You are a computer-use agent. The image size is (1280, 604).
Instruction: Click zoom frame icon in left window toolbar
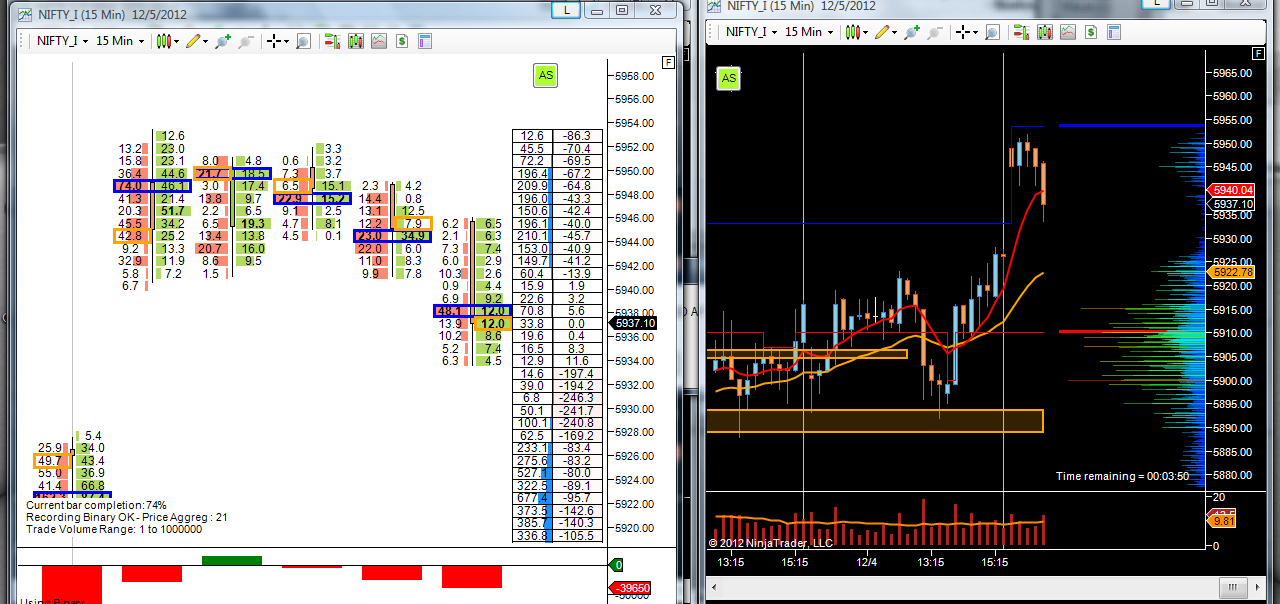(303, 41)
